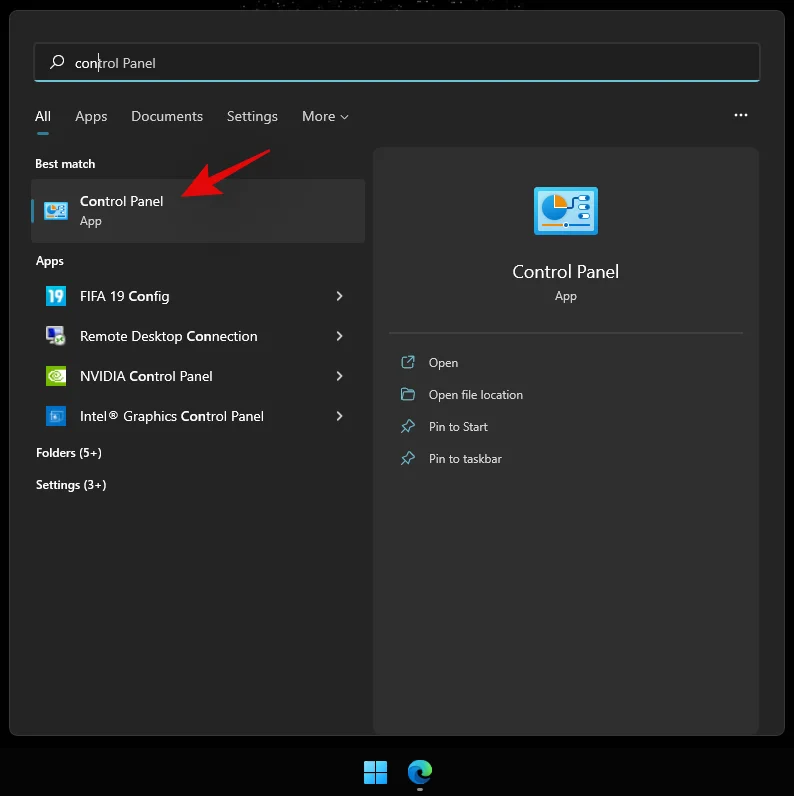Image resolution: width=794 pixels, height=796 pixels.
Task: Expand the Settings (3+) results group
Action: tap(71, 485)
